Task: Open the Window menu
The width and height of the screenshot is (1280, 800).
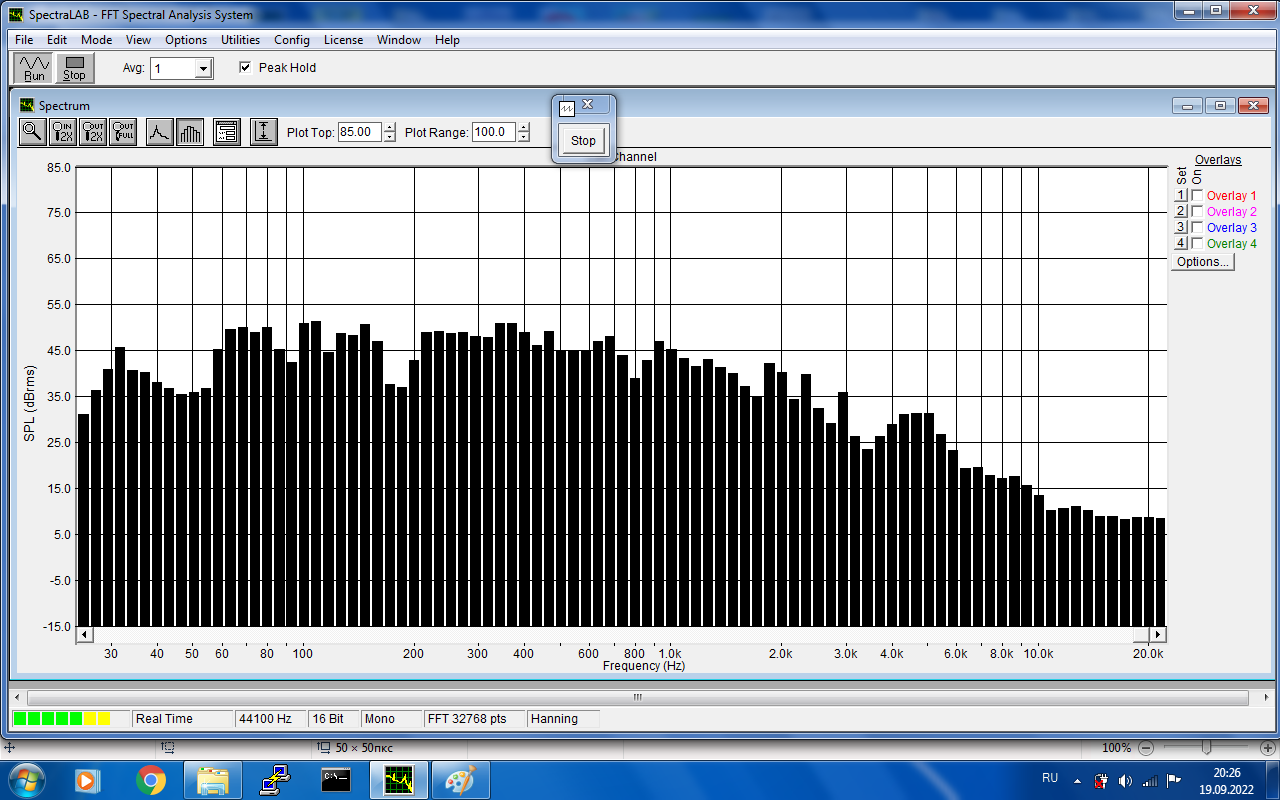Action: click(x=399, y=40)
